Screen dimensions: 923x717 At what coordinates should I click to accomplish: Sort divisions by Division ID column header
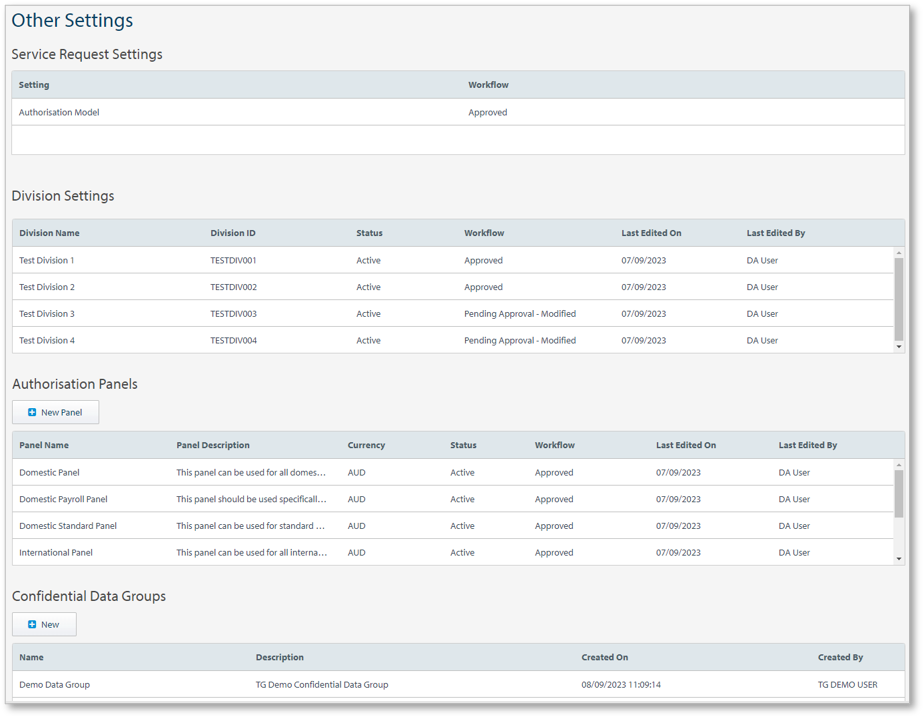click(x=233, y=233)
